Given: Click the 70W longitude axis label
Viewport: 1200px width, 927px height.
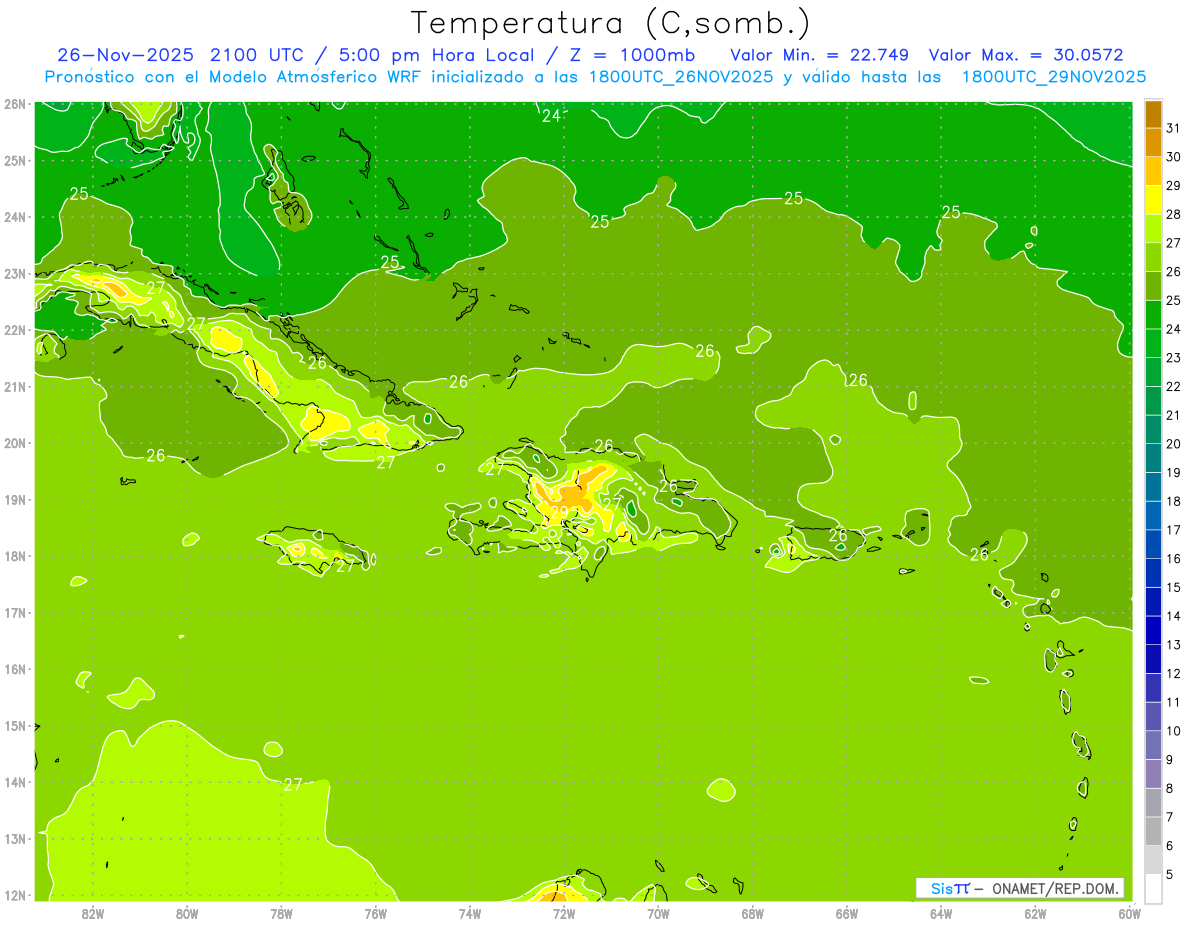Looking at the screenshot, I should (x=658, y=913).
